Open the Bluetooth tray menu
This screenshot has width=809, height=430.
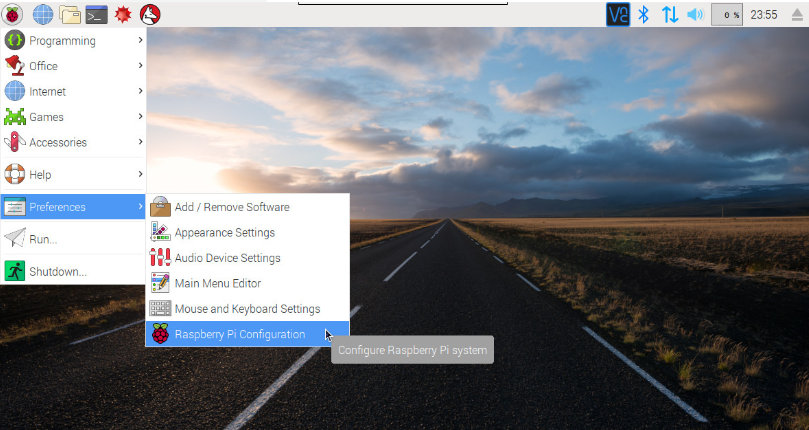(x=643, y=14)
